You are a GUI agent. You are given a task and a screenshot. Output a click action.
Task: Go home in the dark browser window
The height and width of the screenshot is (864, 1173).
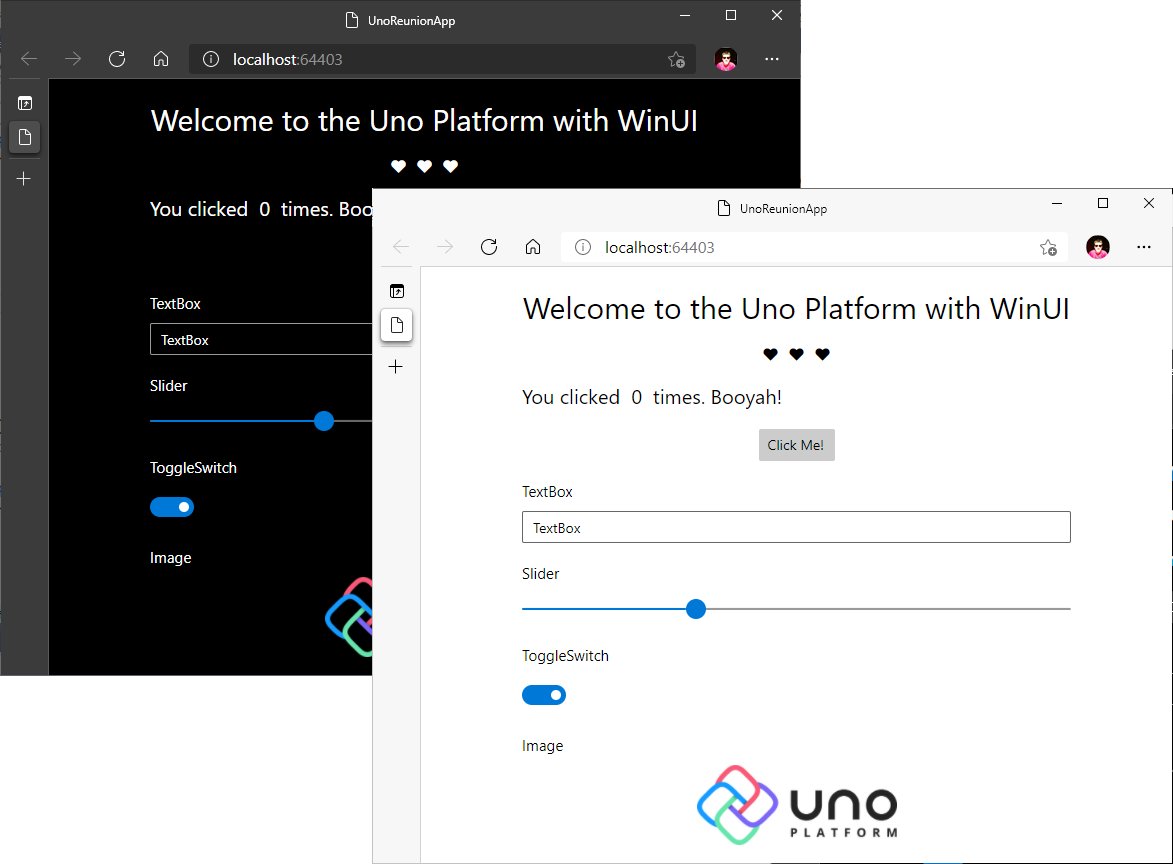point(161,59)
